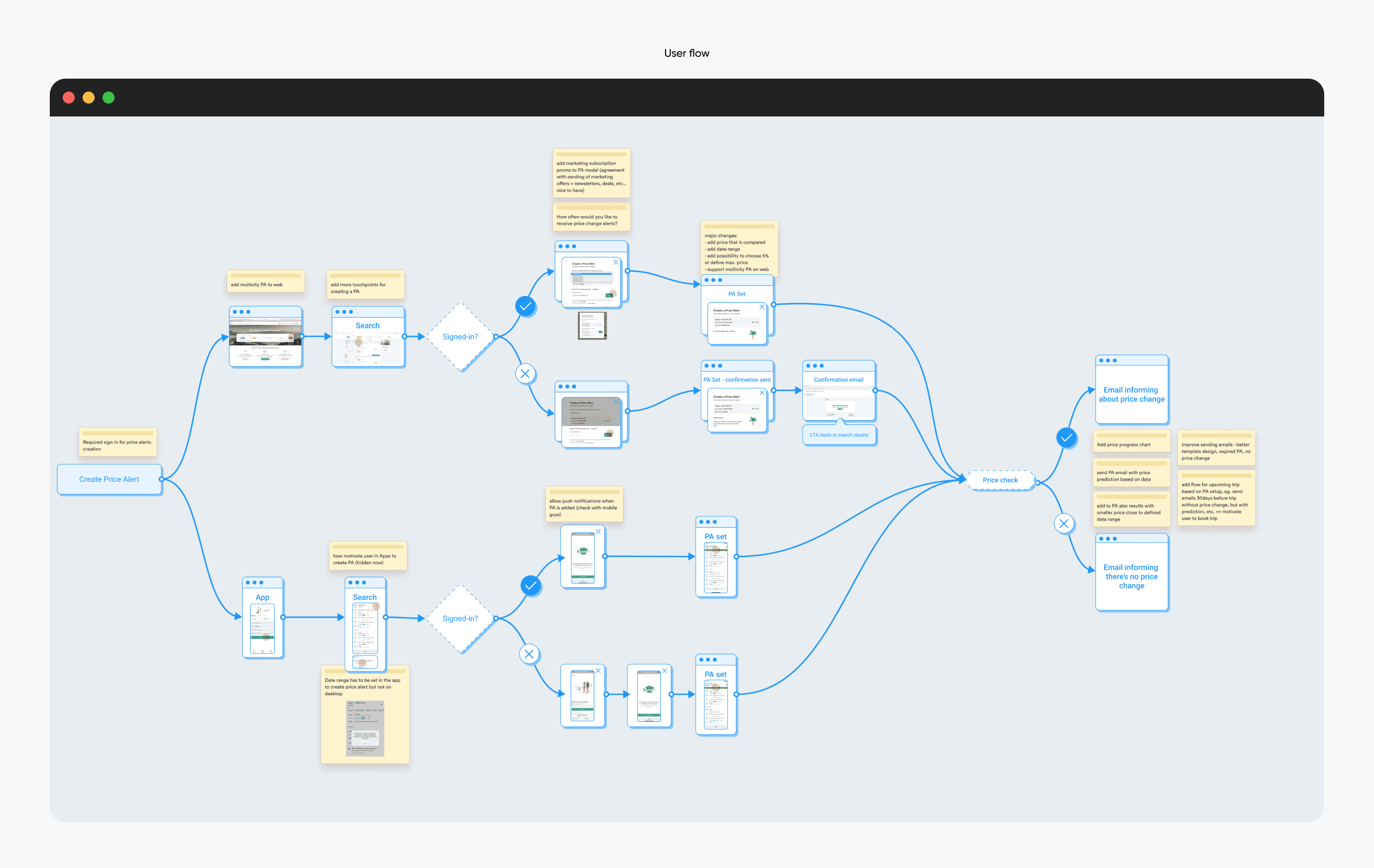Click the 'CTA leads to search results' callout

pyautogui.click(x=838, y=435)
